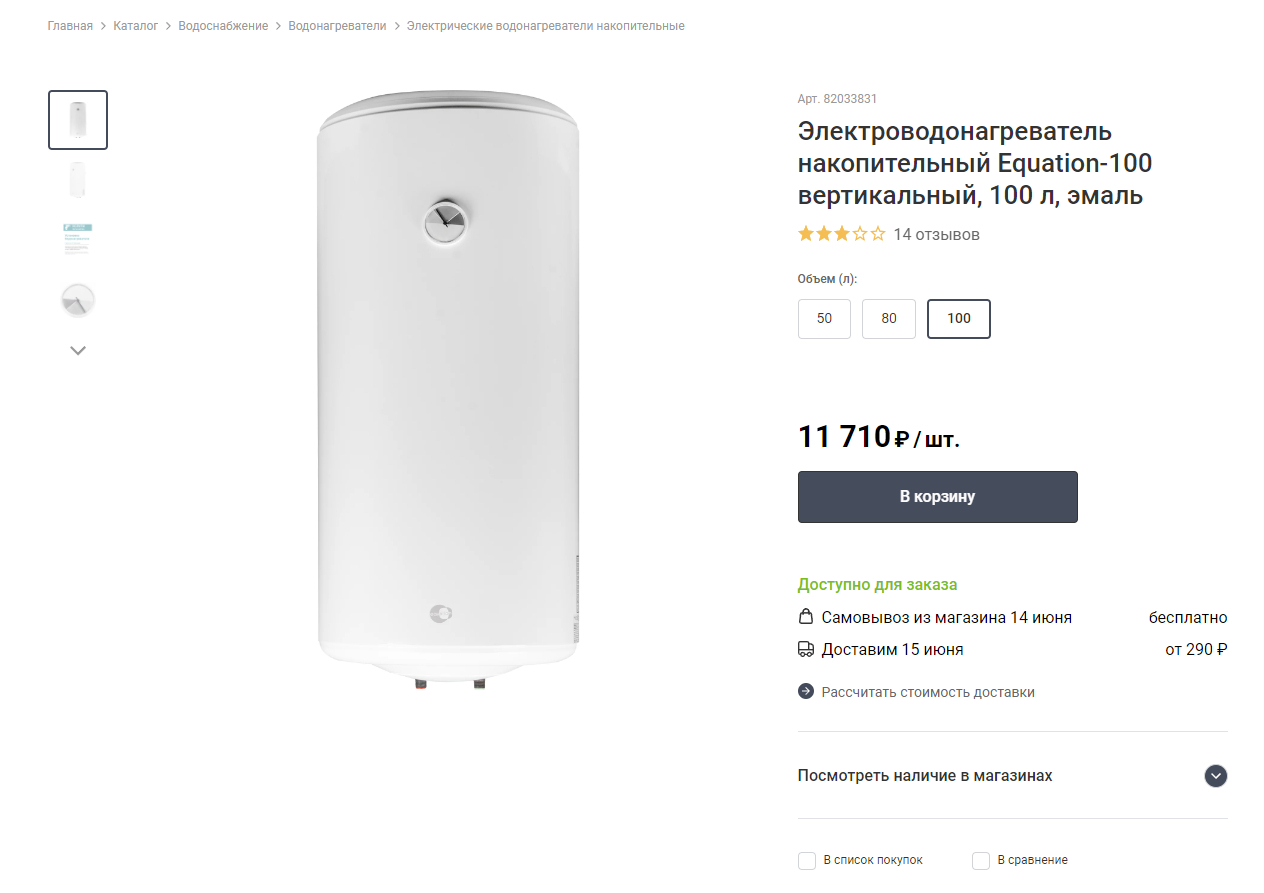
Task: Select the 80 liter volume option
Action: coord(889,319)
